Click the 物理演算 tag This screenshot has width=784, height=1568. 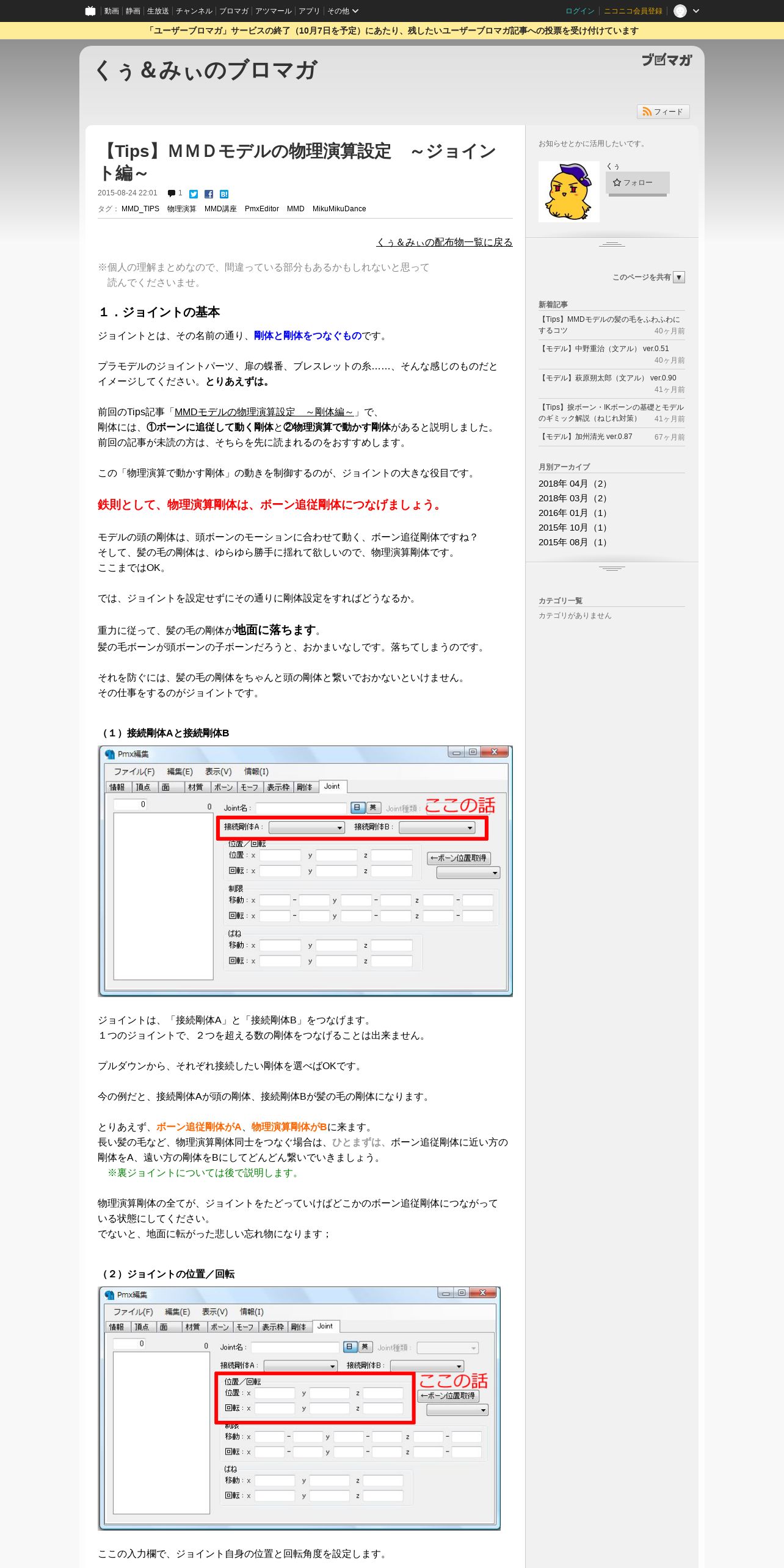(182, 209)
